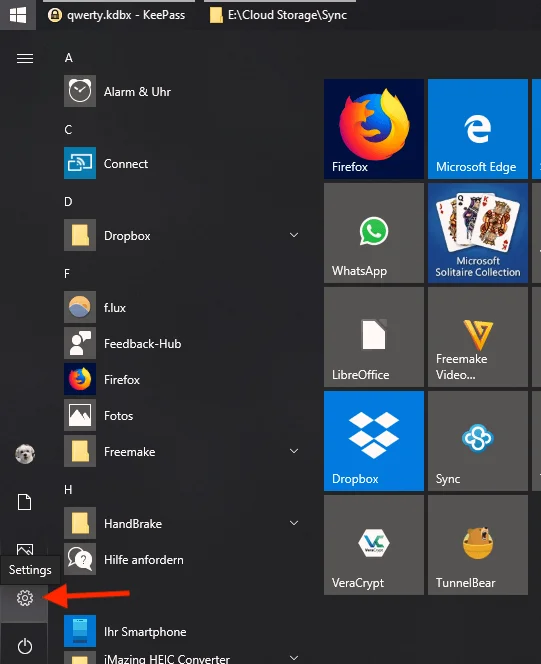Open the Connect app

pyautogui.click(x=182, y=163)
